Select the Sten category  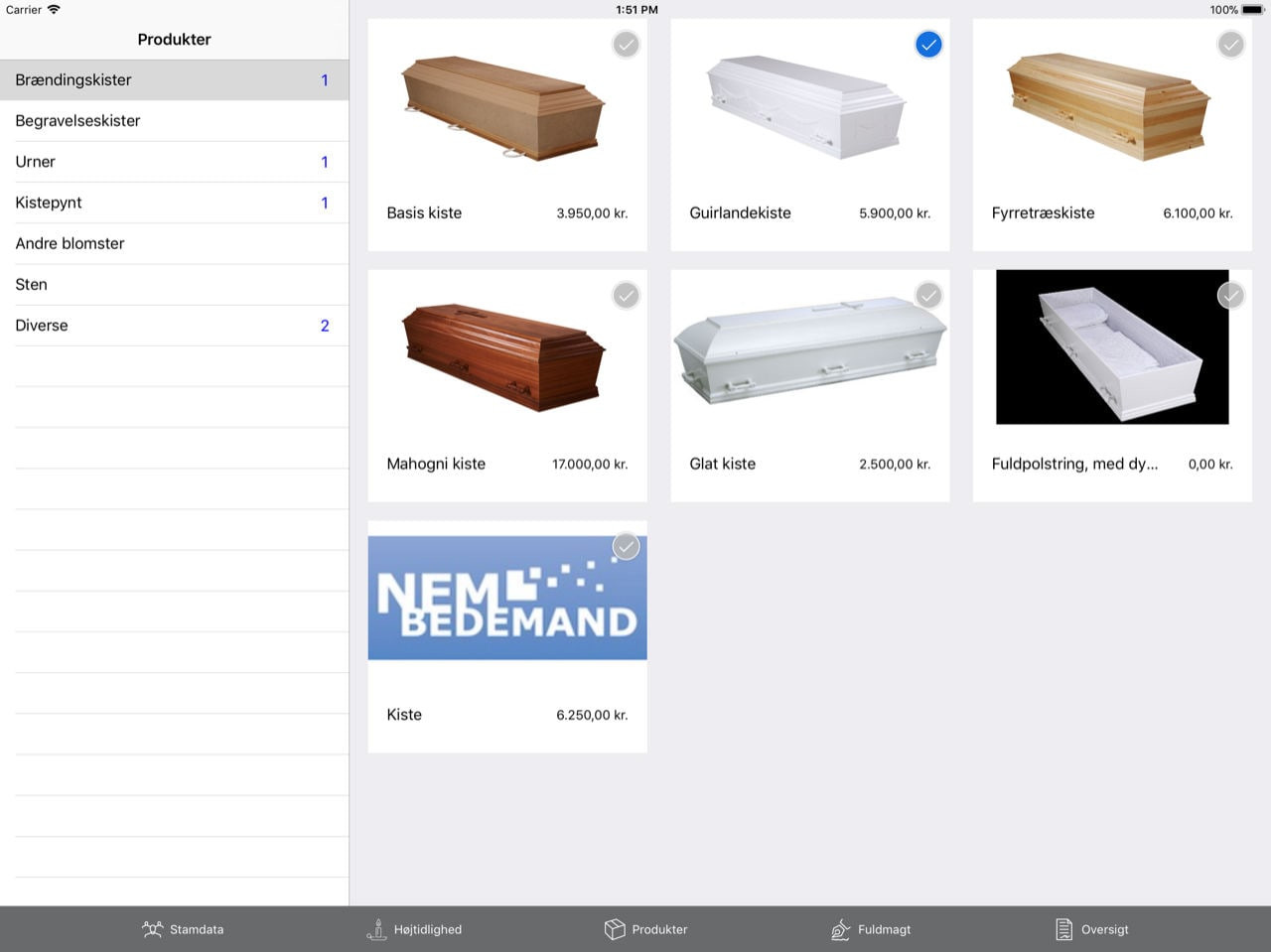point(175,285)
